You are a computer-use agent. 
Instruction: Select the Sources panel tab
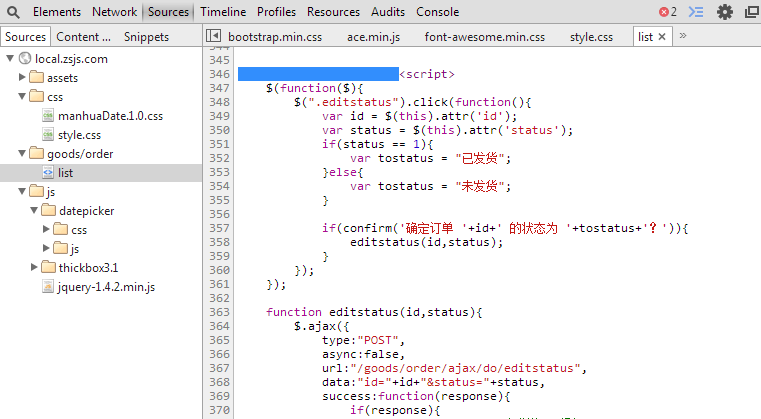[168, 12]
